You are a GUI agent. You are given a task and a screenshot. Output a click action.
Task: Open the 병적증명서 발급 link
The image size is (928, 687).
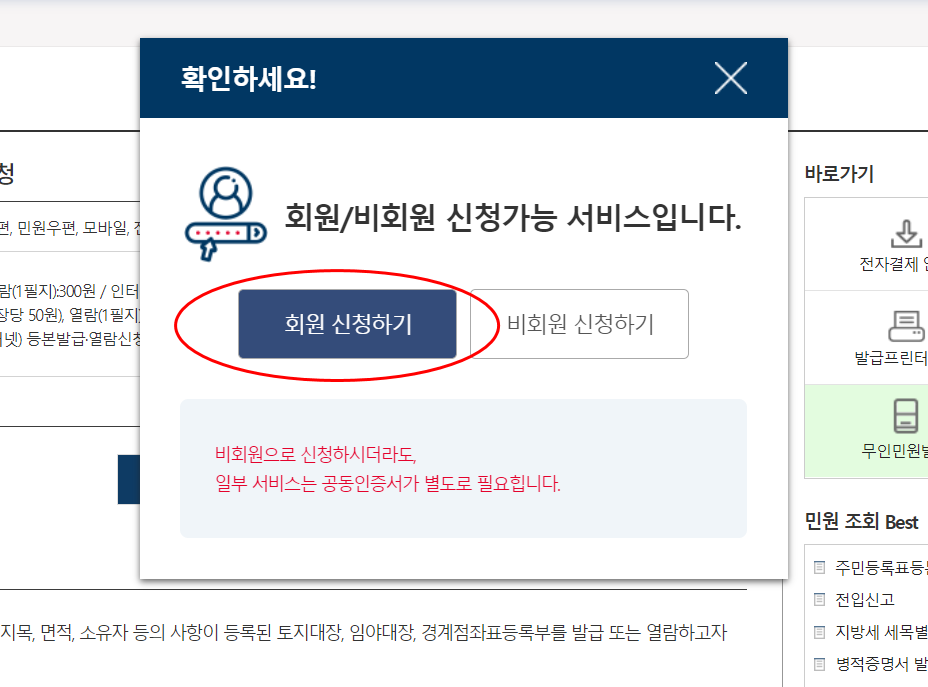881,664
